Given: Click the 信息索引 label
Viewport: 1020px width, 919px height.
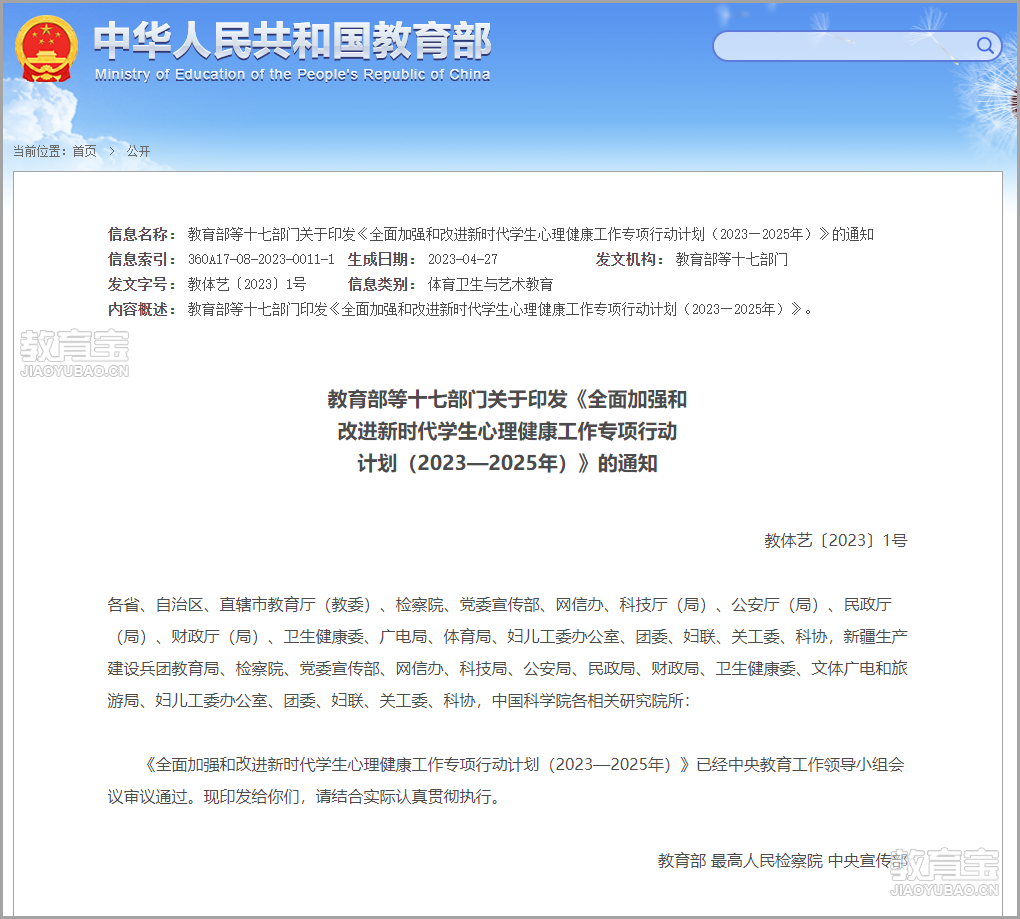Looking at the screenshot, I should click(142, 260).
